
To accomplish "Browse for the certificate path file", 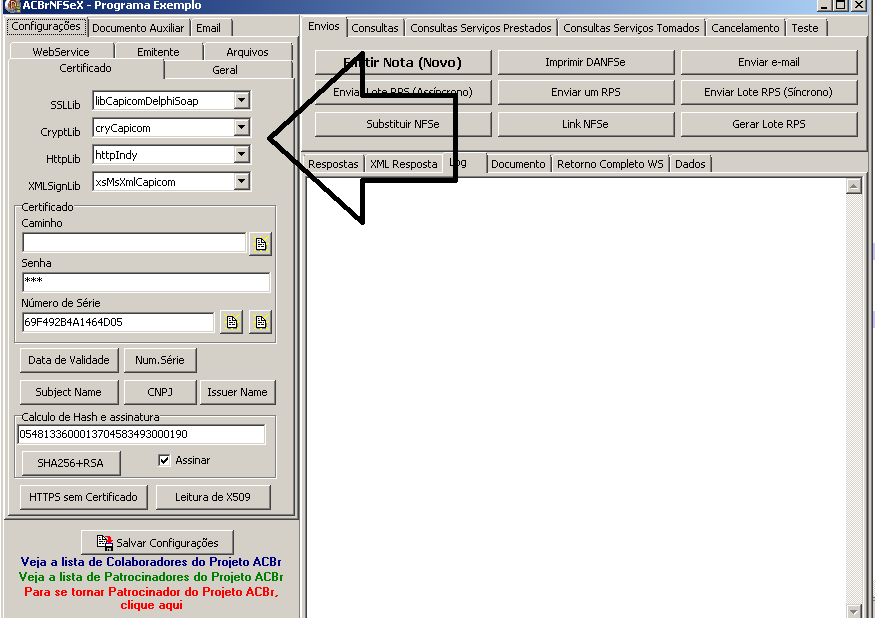I will pyautogui.click(x=260, y=244).
